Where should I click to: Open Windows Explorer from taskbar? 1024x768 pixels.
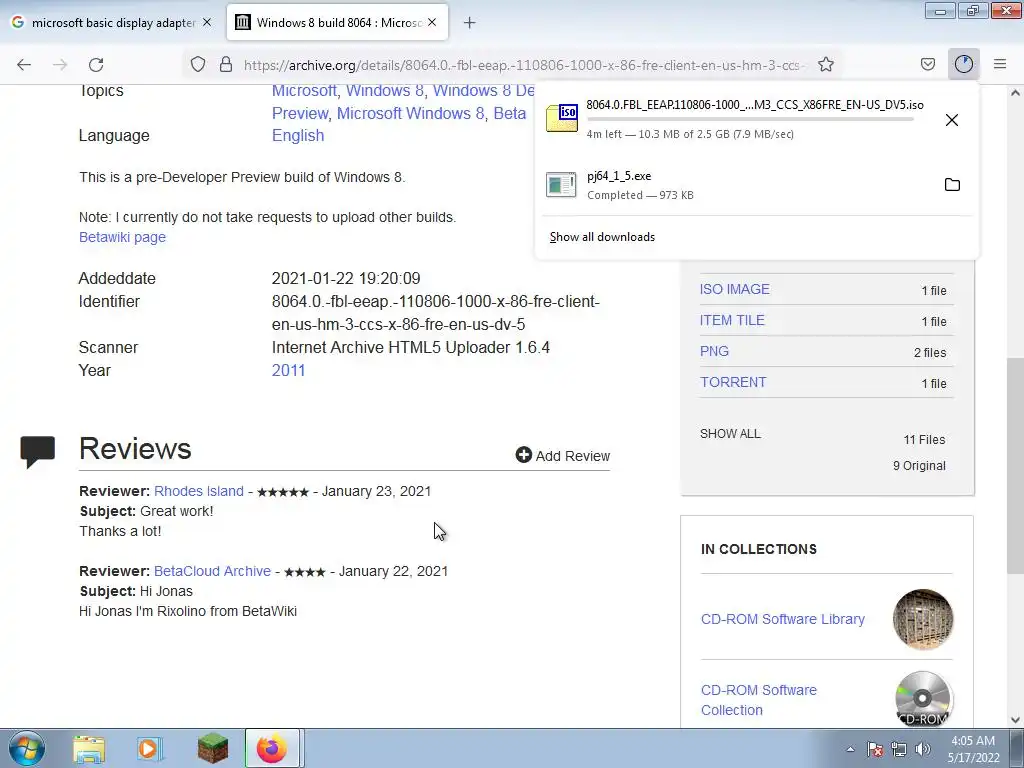coord(89,749)
